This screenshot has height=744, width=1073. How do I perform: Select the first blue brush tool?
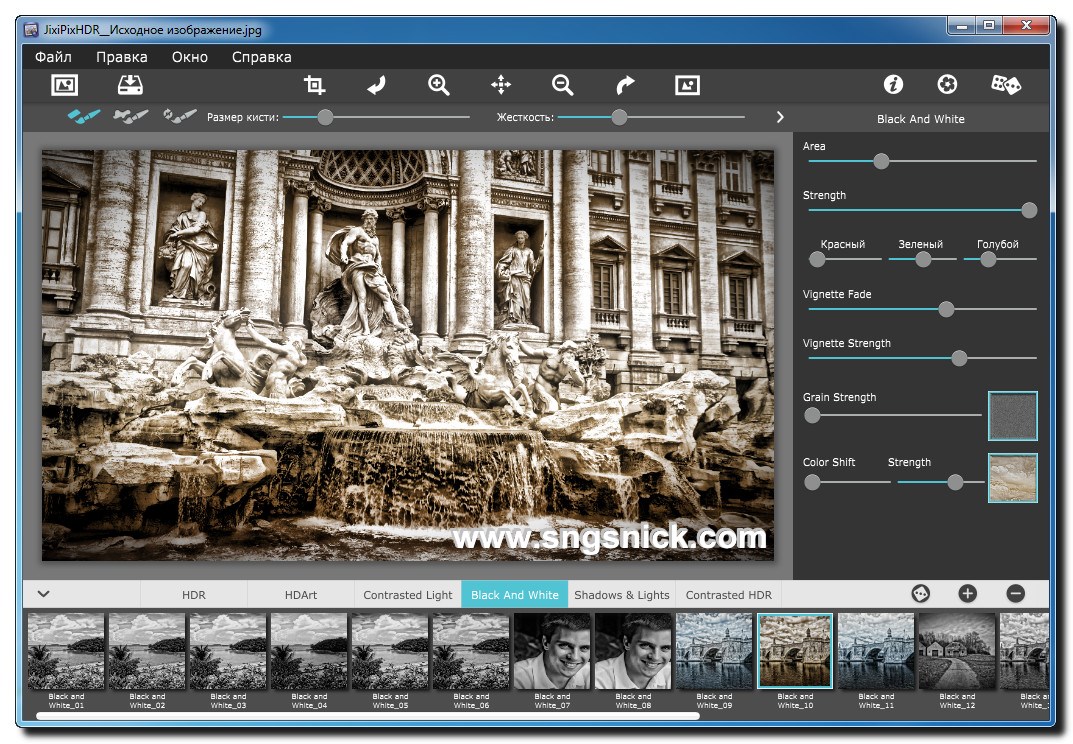coord(83,116)
